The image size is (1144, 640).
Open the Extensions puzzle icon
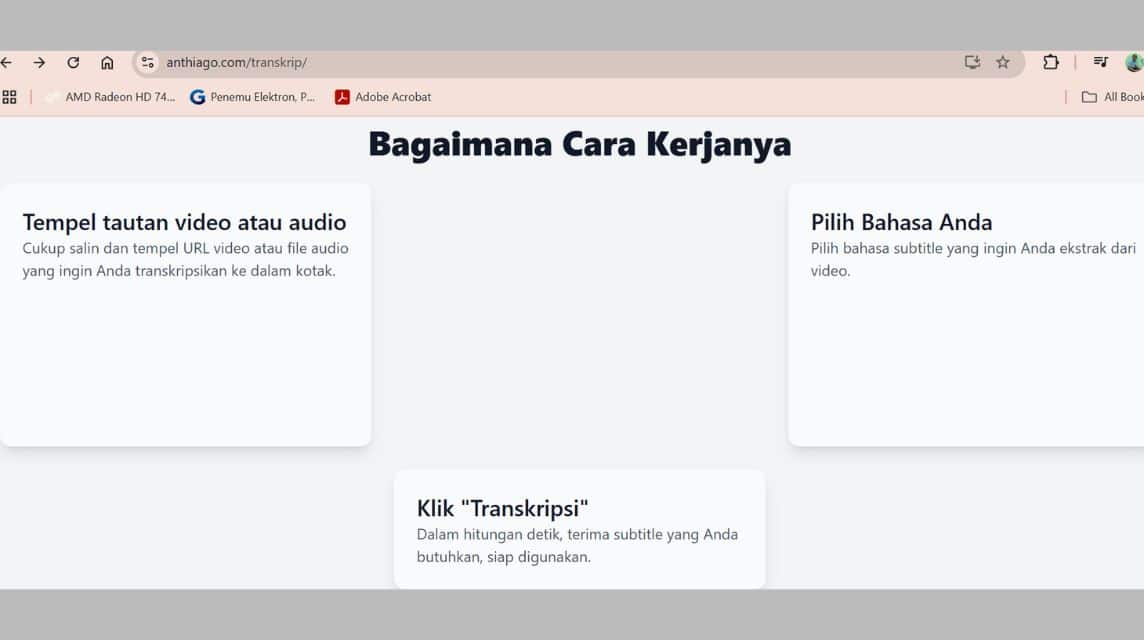pos(1051,63)
